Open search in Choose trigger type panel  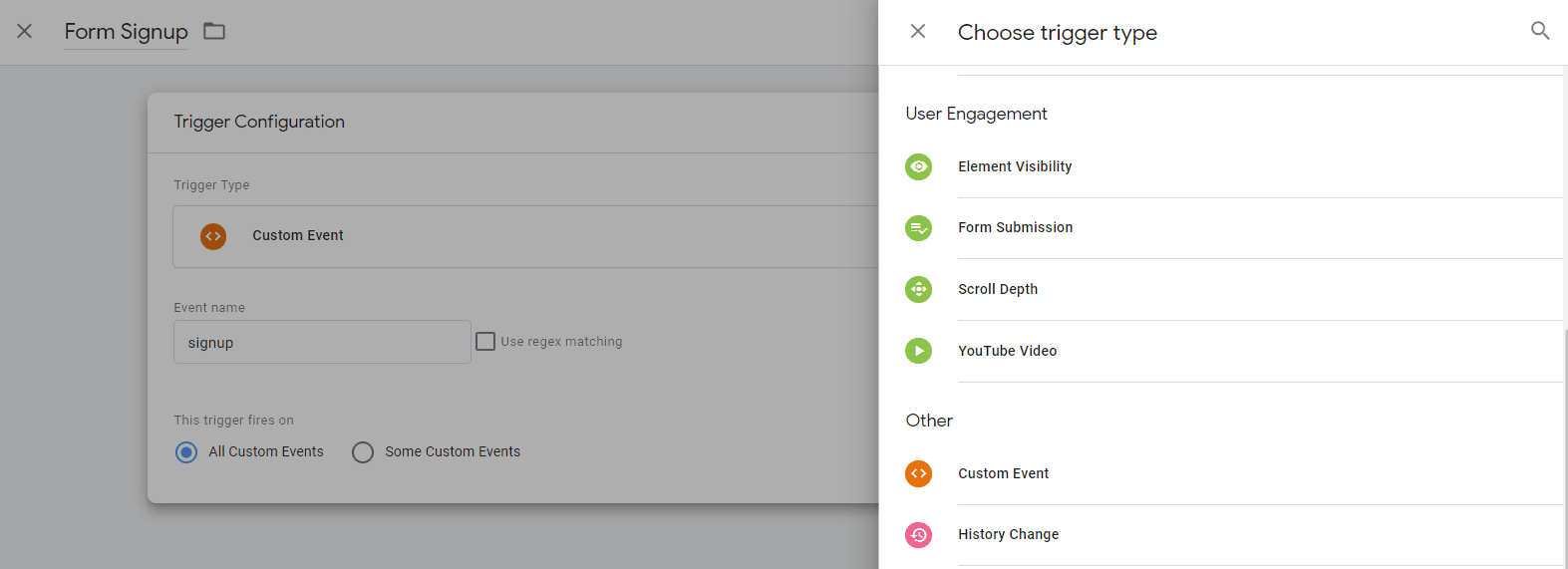tap(1539, 31)
